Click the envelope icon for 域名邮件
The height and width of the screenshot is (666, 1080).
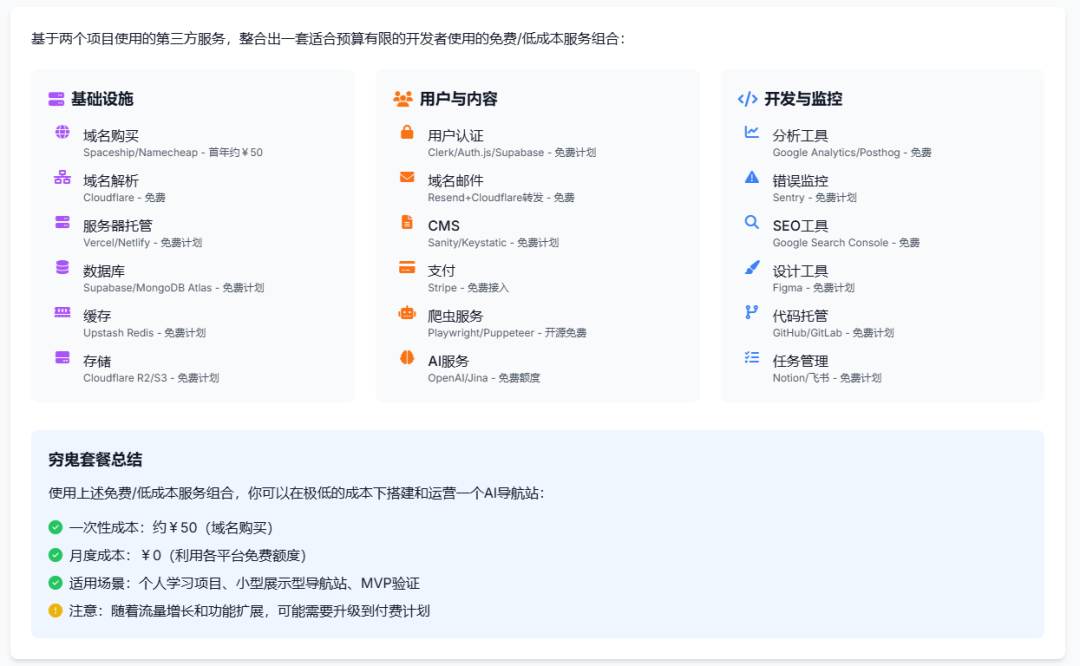(407, 177)
